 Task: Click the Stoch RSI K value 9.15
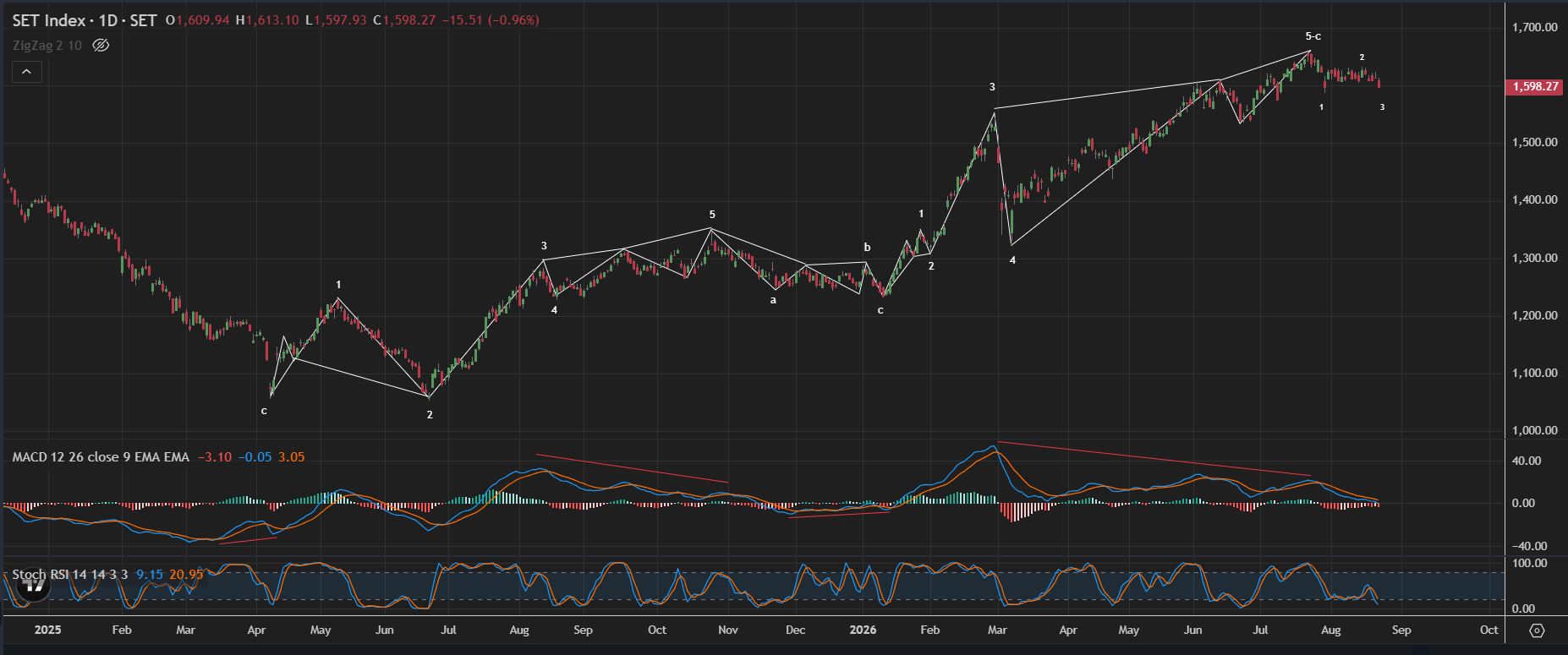click(150, 575)
